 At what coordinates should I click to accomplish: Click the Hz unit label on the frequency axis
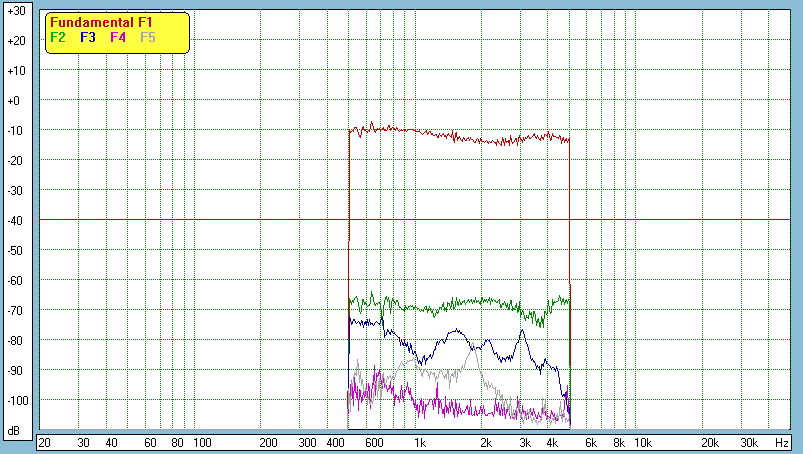782,442
